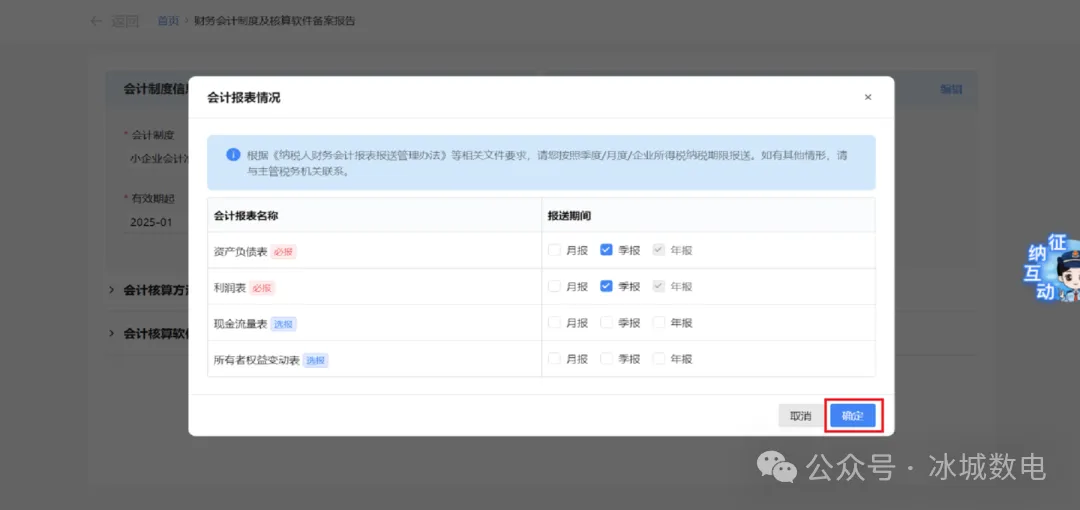Click the 取消 button
Image resolution: width=1080 pixels, height=510 pixels.
point(800,416)
